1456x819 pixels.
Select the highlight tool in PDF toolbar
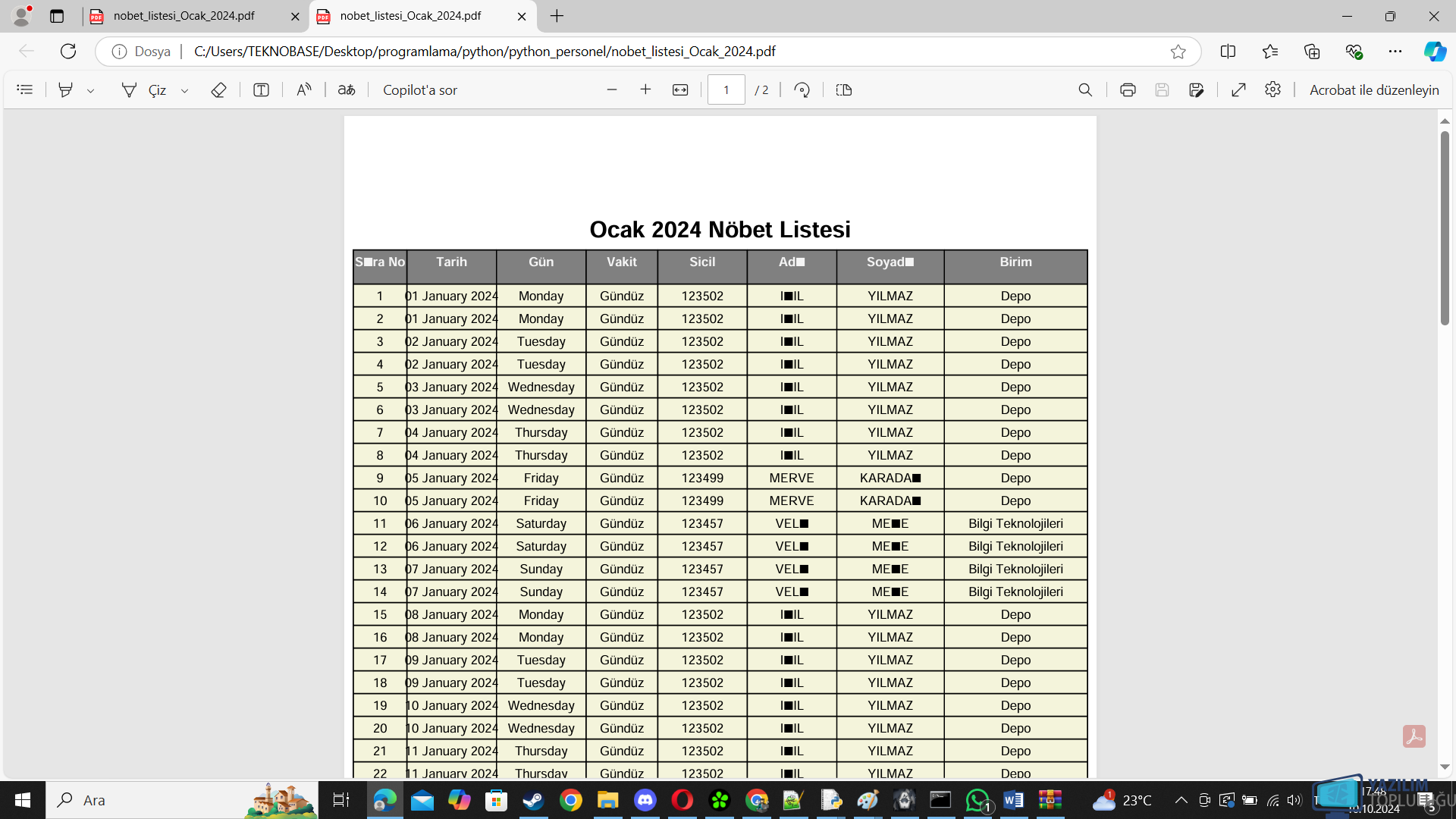66,89
